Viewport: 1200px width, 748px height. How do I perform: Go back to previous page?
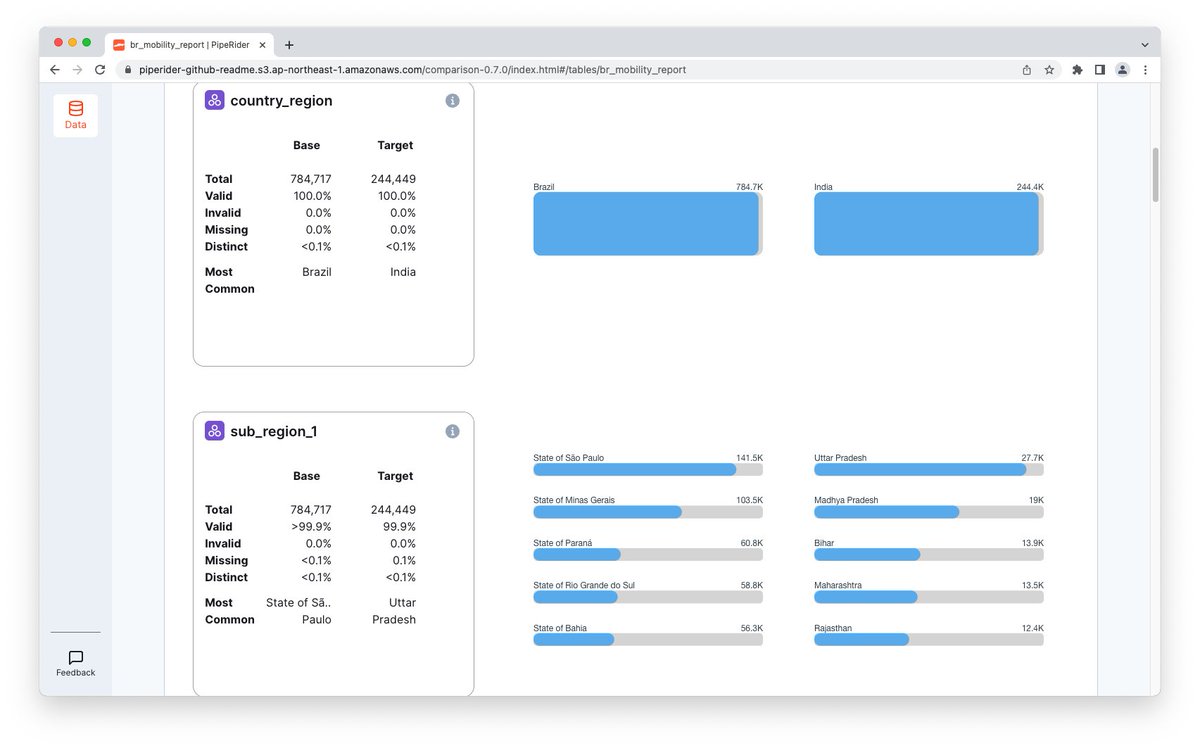pos(54,70)
